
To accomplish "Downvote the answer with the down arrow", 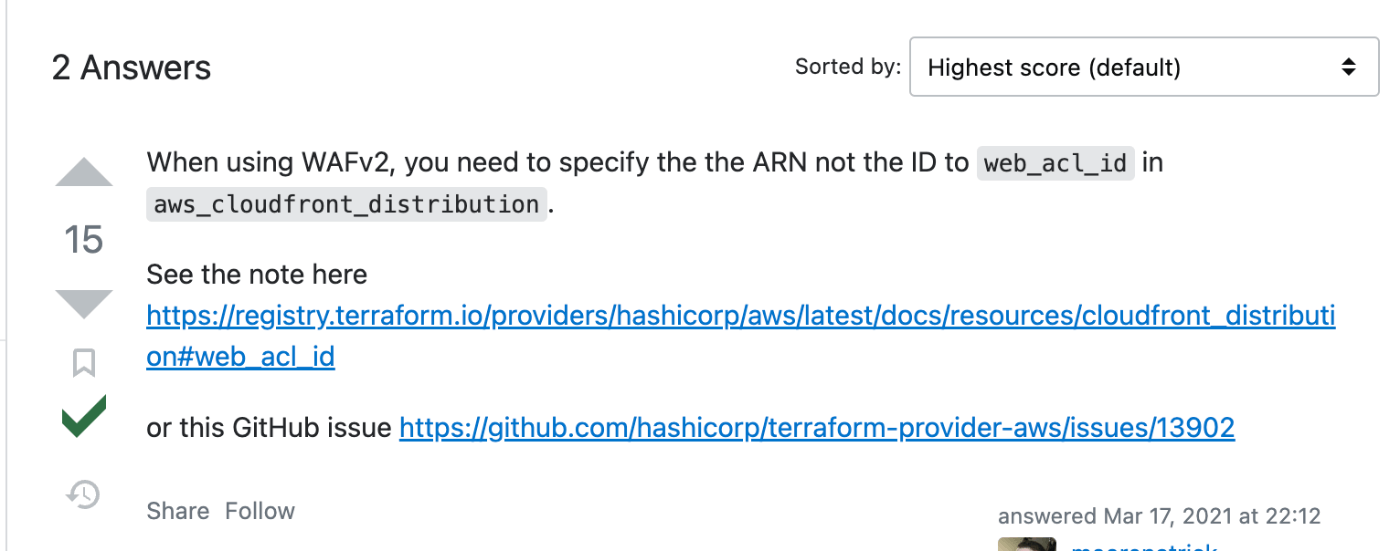I will [x=84, y=304].
